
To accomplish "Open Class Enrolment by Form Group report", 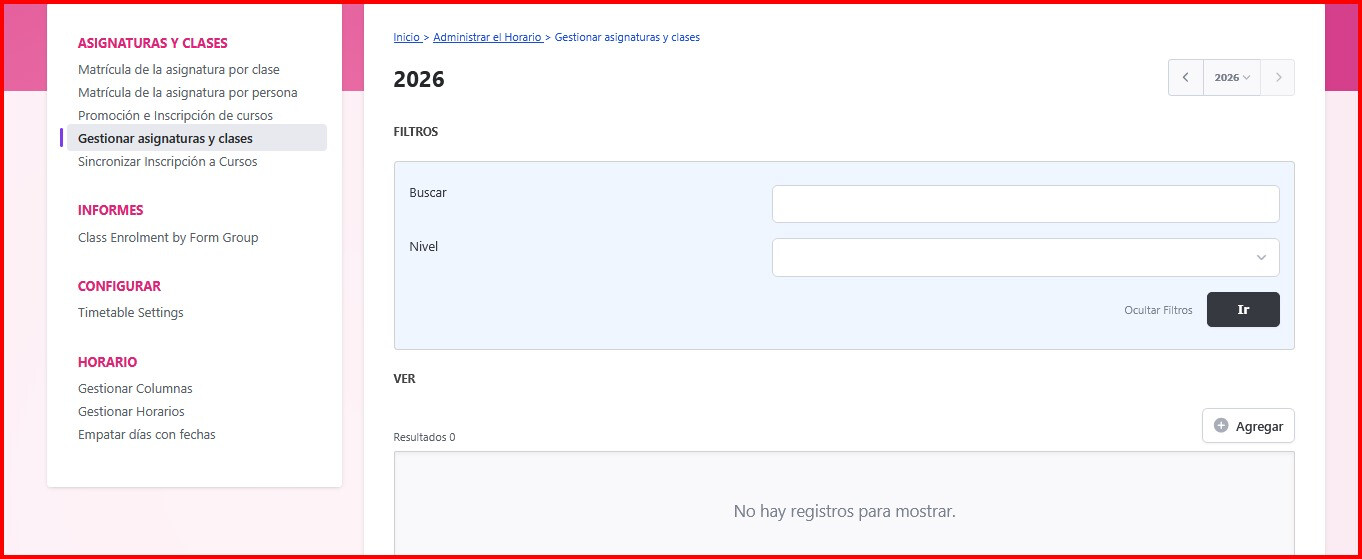I will coord(168,238).
